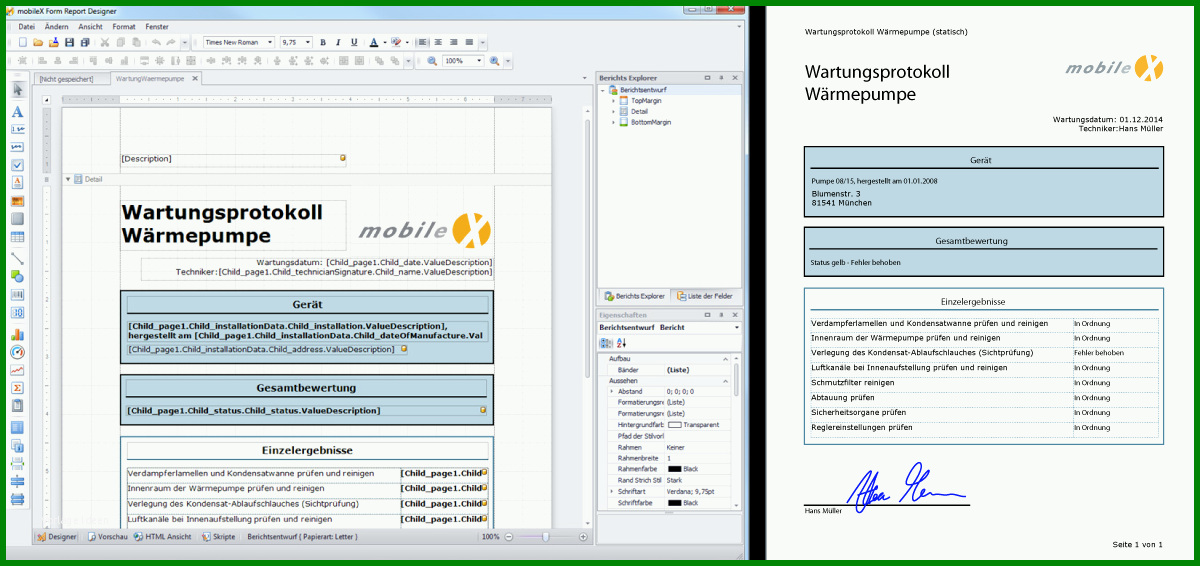Image resolution: width=1200 pixels, height=566 pixels.
Task: Pick the check box control tool
Action: [x=17, y=165]
